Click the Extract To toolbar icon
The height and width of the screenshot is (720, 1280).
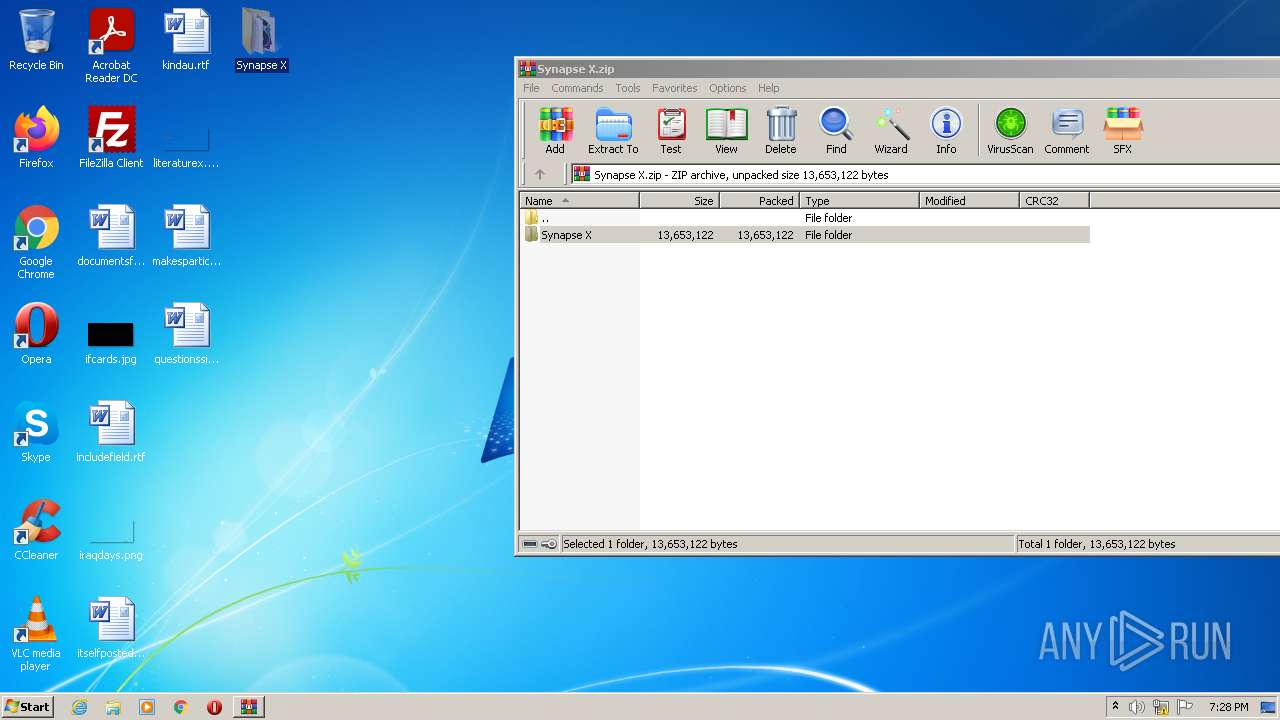pos(613,131)
